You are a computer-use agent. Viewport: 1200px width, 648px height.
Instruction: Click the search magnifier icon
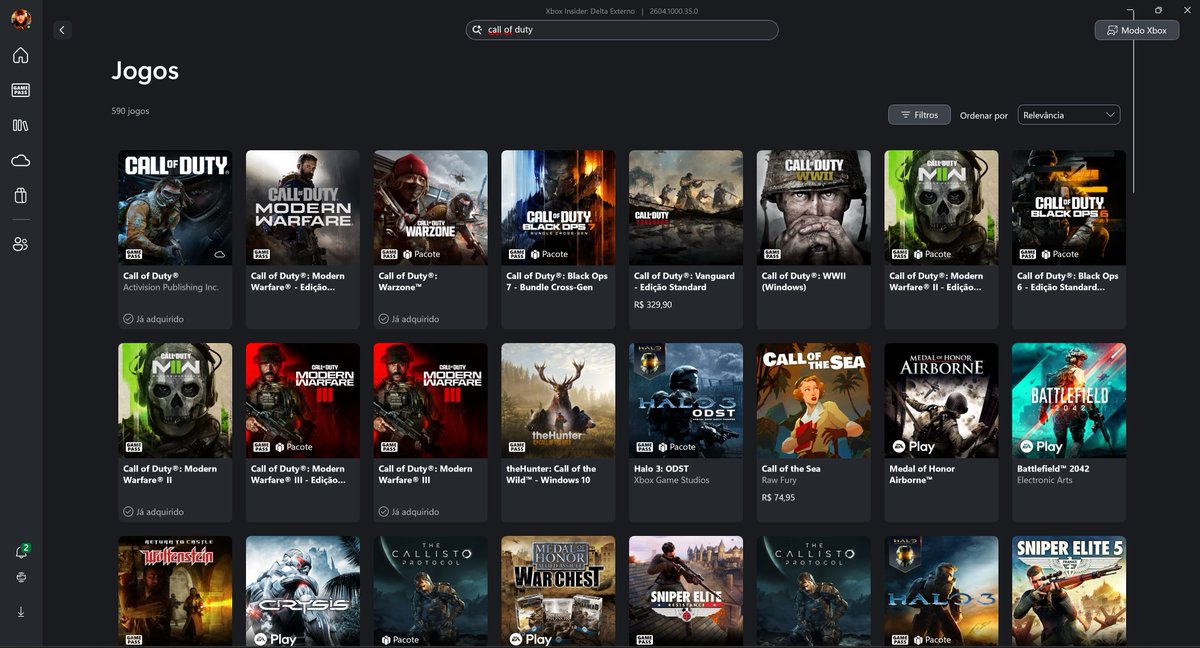(477, 30)
